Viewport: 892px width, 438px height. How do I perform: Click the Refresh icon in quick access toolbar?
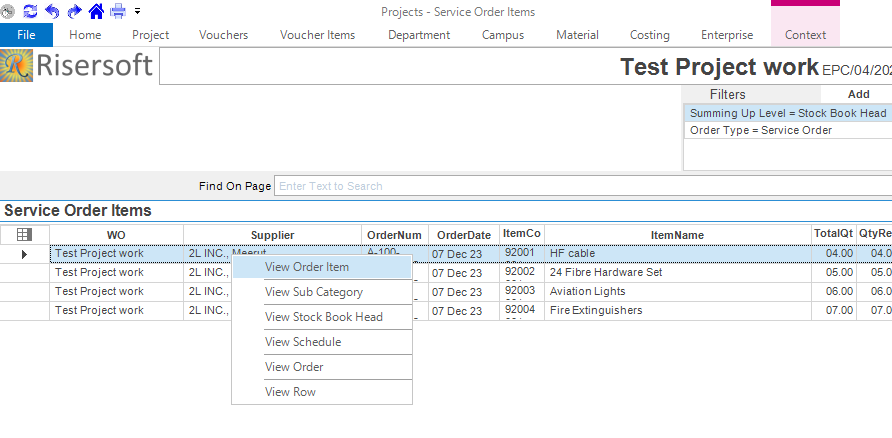coord(30,11)
